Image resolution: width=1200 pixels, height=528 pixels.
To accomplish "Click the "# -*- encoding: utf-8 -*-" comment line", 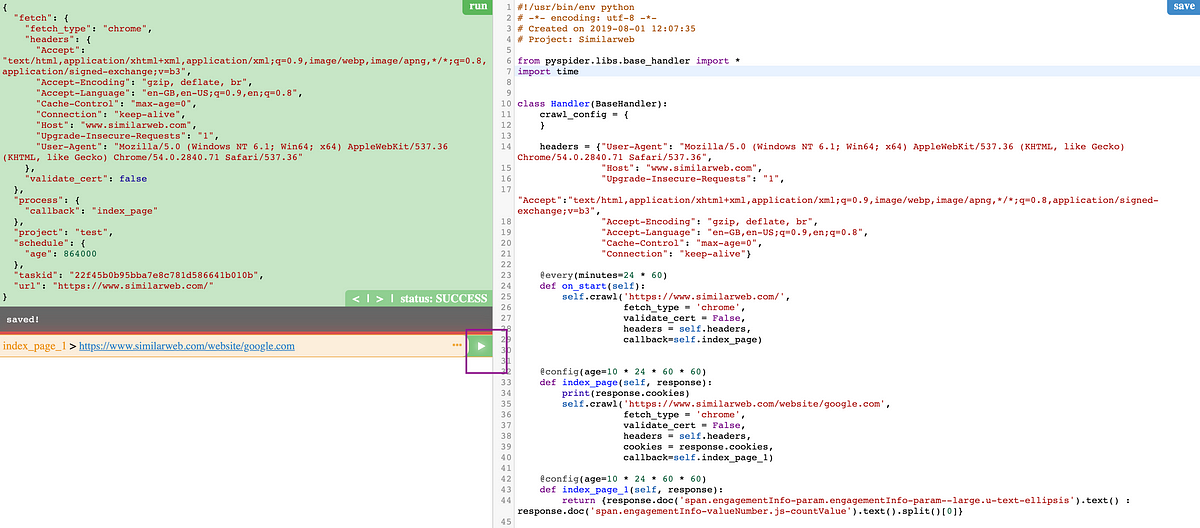I will (x=587, y=18).
